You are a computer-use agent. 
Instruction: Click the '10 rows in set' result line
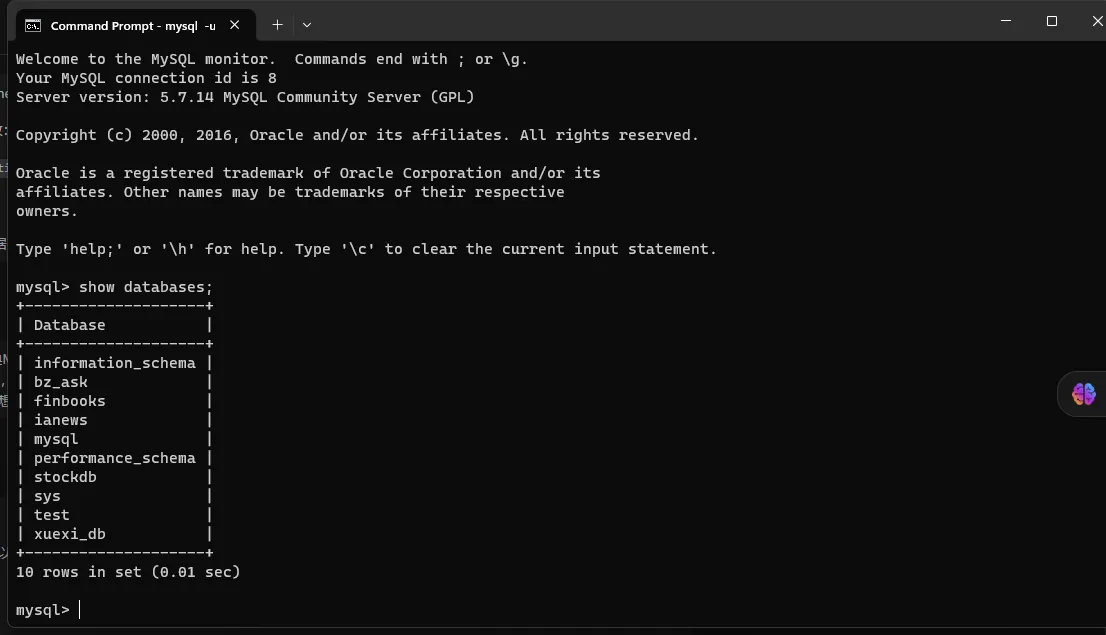(128, 572)
